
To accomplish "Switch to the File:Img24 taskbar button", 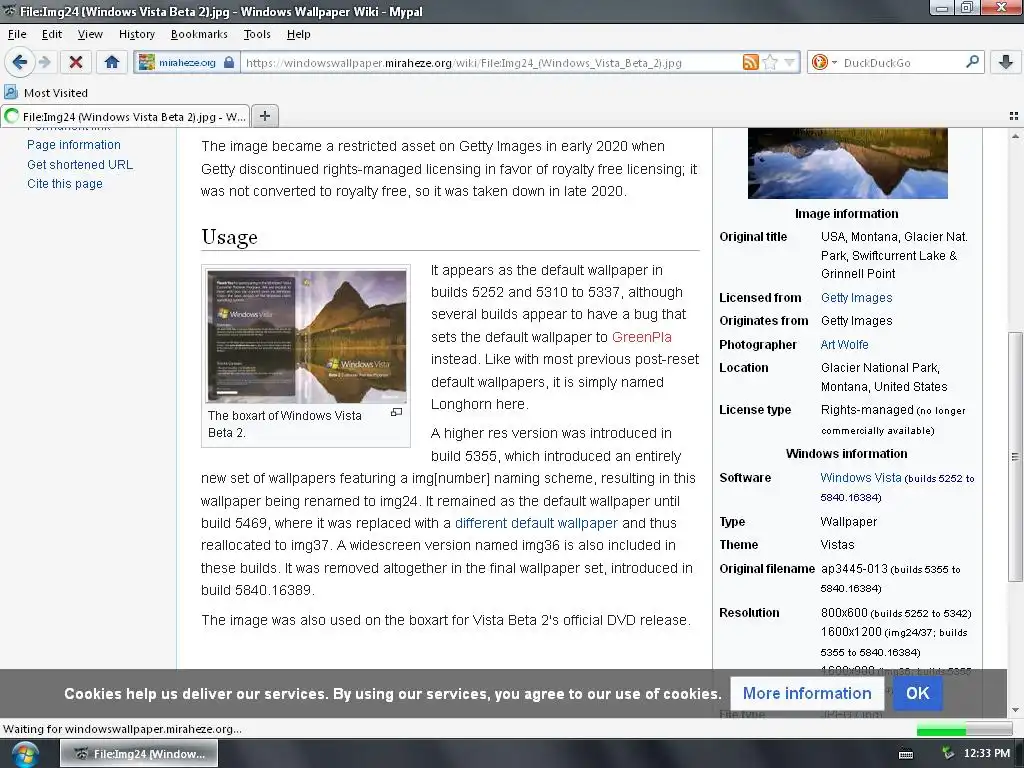I will [139, 754].
